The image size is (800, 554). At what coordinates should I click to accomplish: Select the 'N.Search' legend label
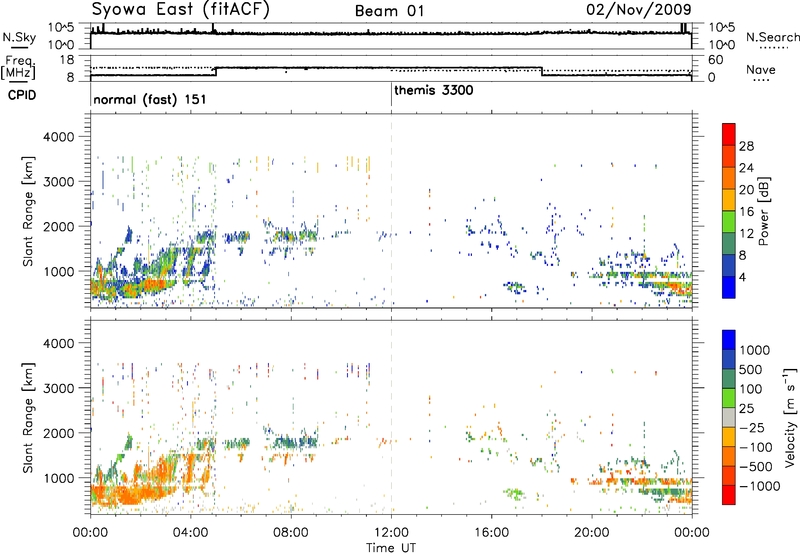(772, 37)
